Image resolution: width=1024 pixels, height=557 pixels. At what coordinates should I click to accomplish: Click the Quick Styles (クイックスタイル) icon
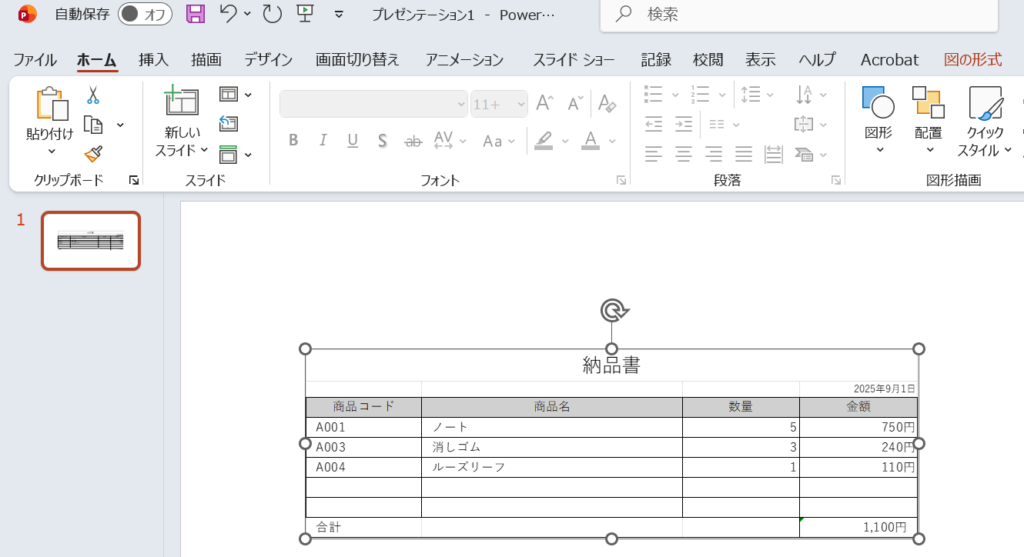(985, 103)
